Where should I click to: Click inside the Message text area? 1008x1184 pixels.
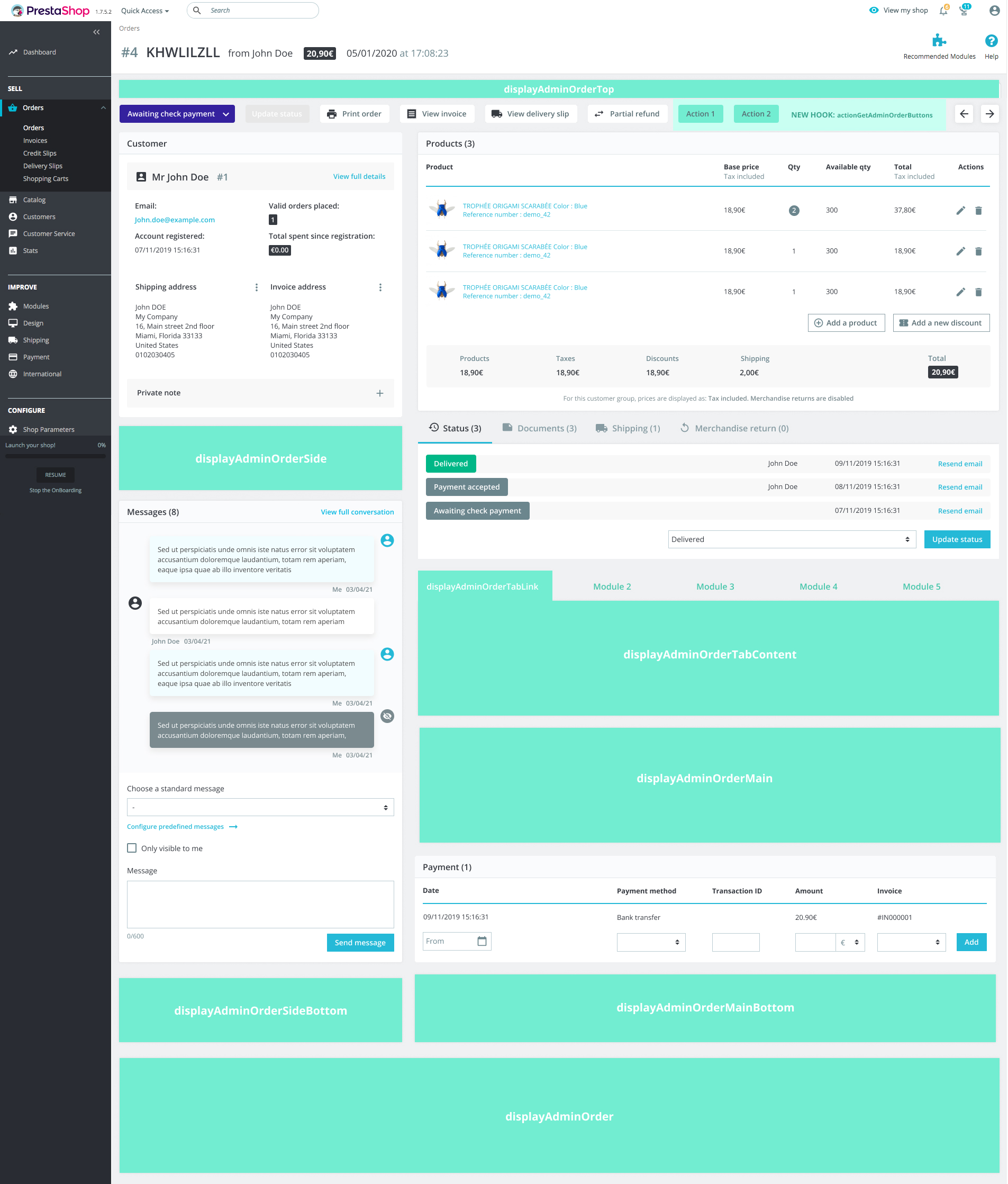click(x=260, y=904)
